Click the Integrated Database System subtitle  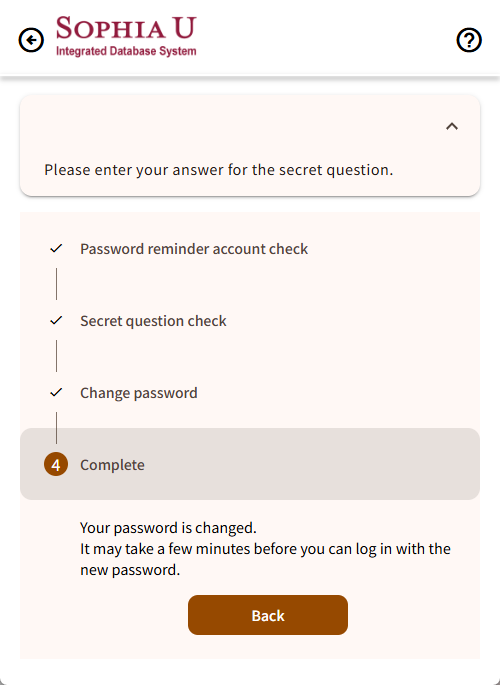point(126,52)
